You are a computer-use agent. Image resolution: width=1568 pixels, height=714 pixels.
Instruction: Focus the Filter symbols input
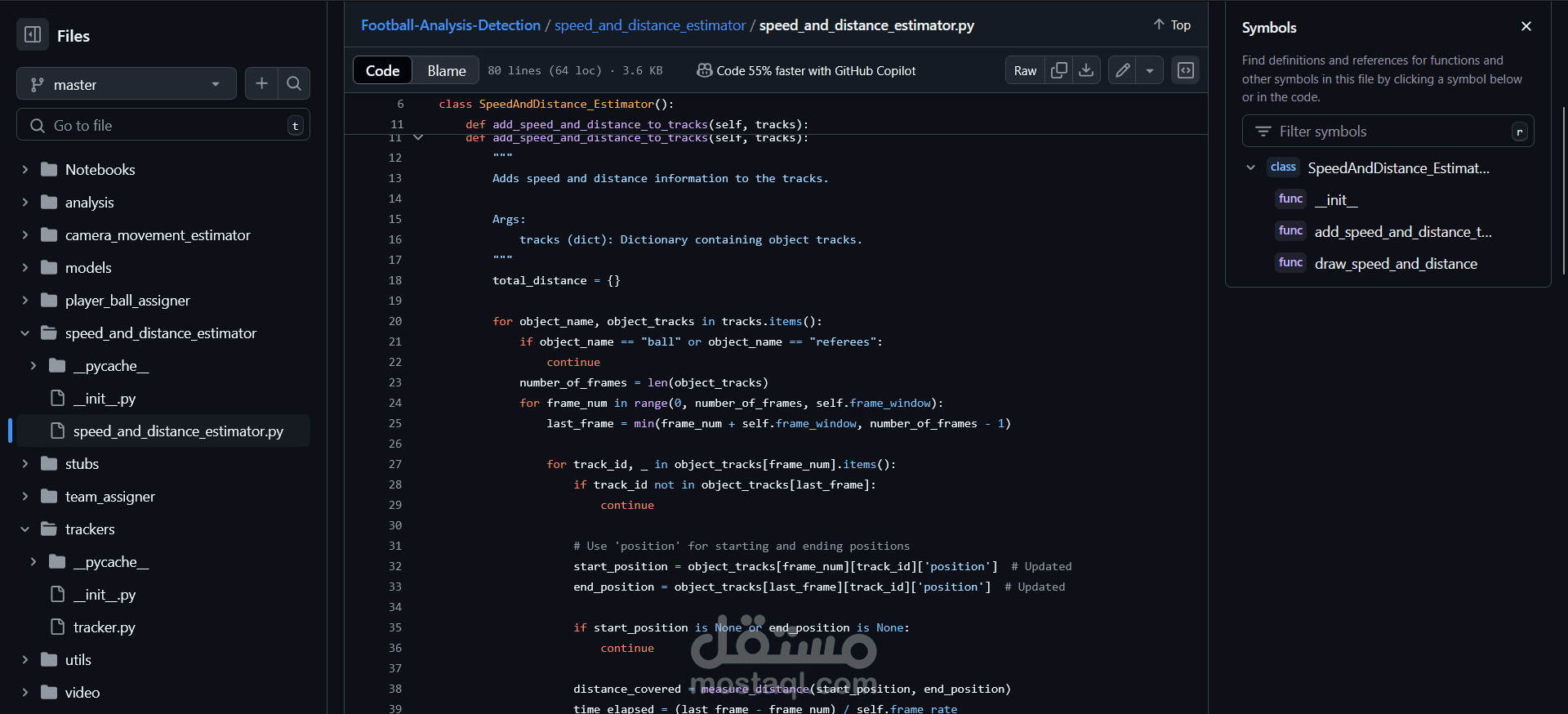[1388, 131]
